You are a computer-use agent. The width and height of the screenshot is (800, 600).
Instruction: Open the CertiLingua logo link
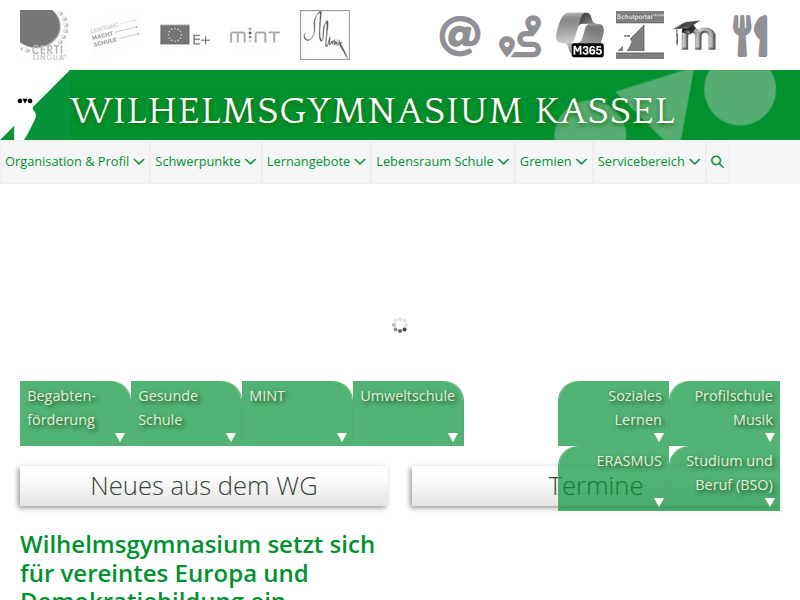click(x=43, y=35)
